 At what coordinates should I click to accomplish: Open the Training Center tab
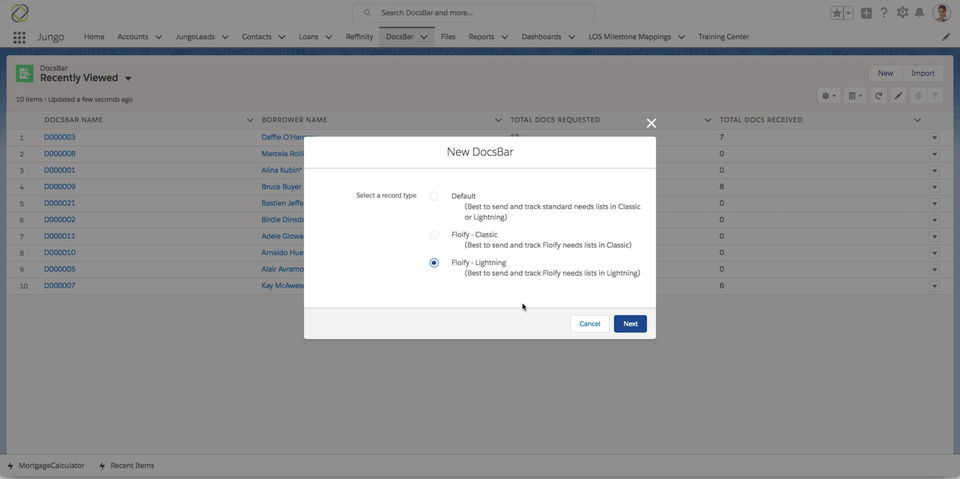click(x=723, y=37)
